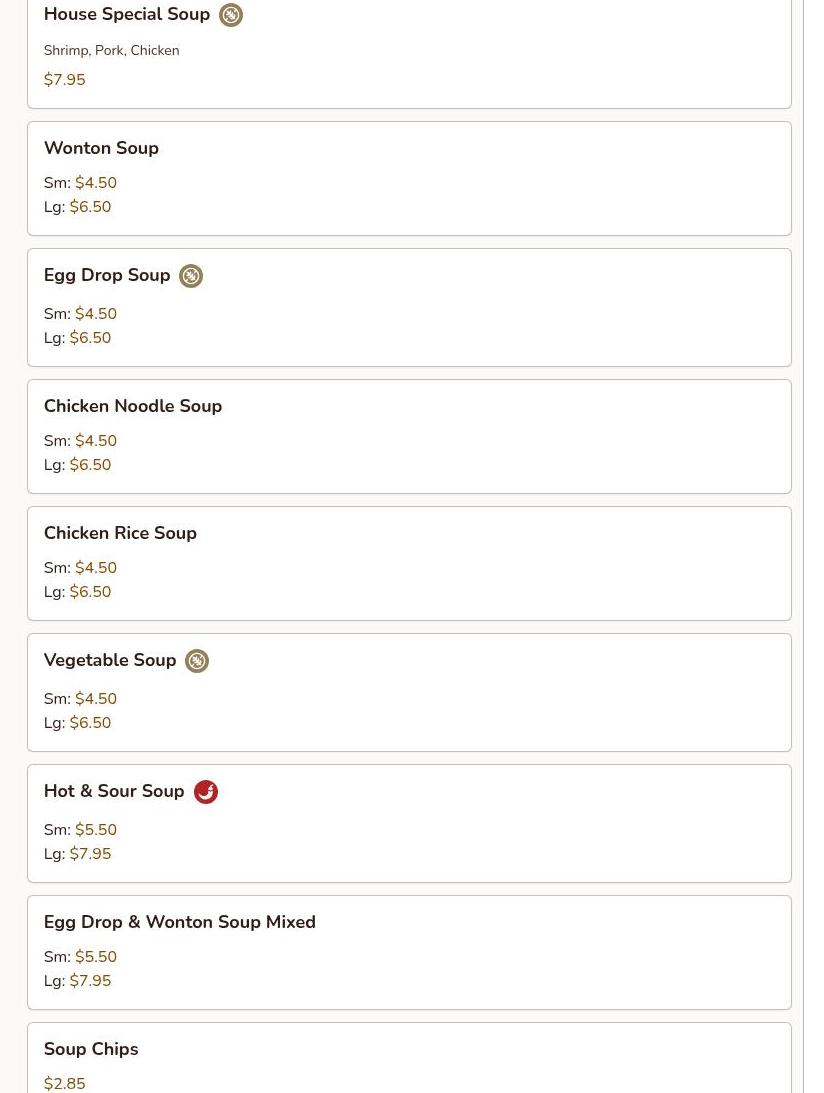Click the Hot & Sour Soup large price $7.95
Image resolution: width=824 pixels, height=1093 pixels.
pyautogui.click(x=91, y=854)
